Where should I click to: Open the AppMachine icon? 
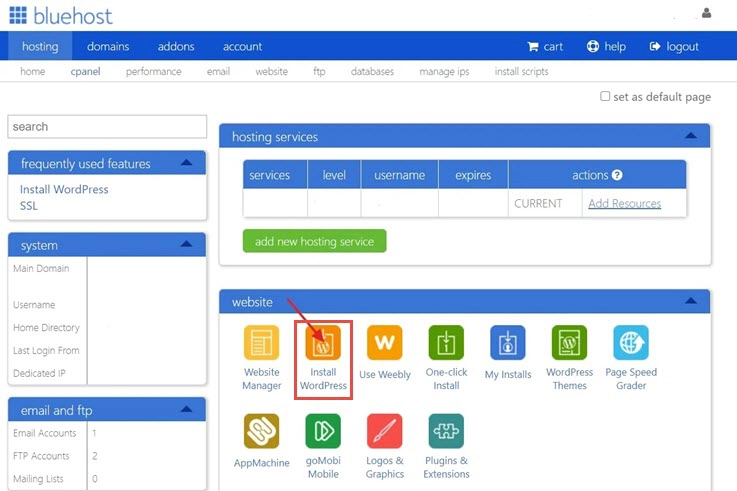tap(261, 431)
